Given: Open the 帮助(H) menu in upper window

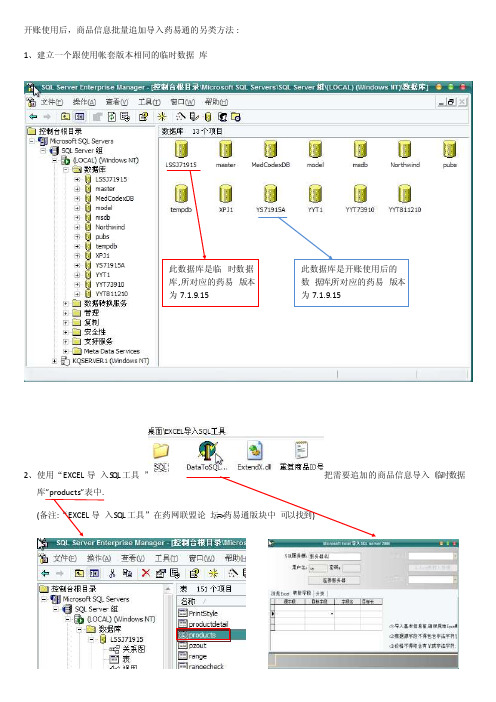Looking at the screenshot, I should [216, 102].
